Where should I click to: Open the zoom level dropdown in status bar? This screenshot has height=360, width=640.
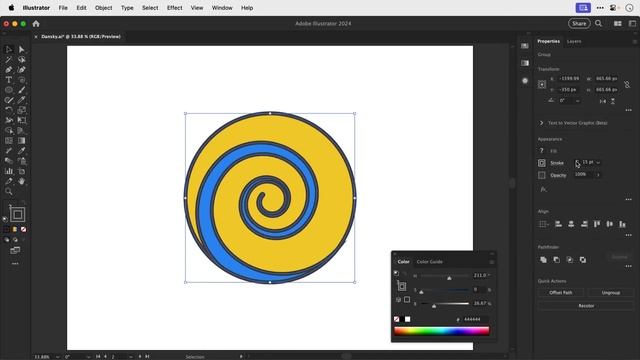click(57, 357)
